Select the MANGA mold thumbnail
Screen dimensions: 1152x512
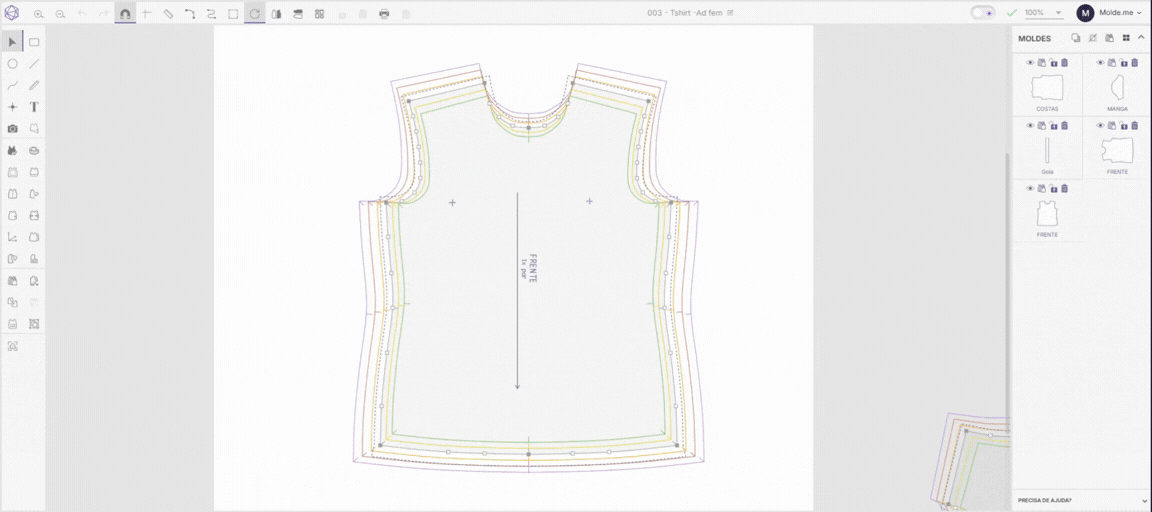pyautogui.click(x=1117, y=89)
